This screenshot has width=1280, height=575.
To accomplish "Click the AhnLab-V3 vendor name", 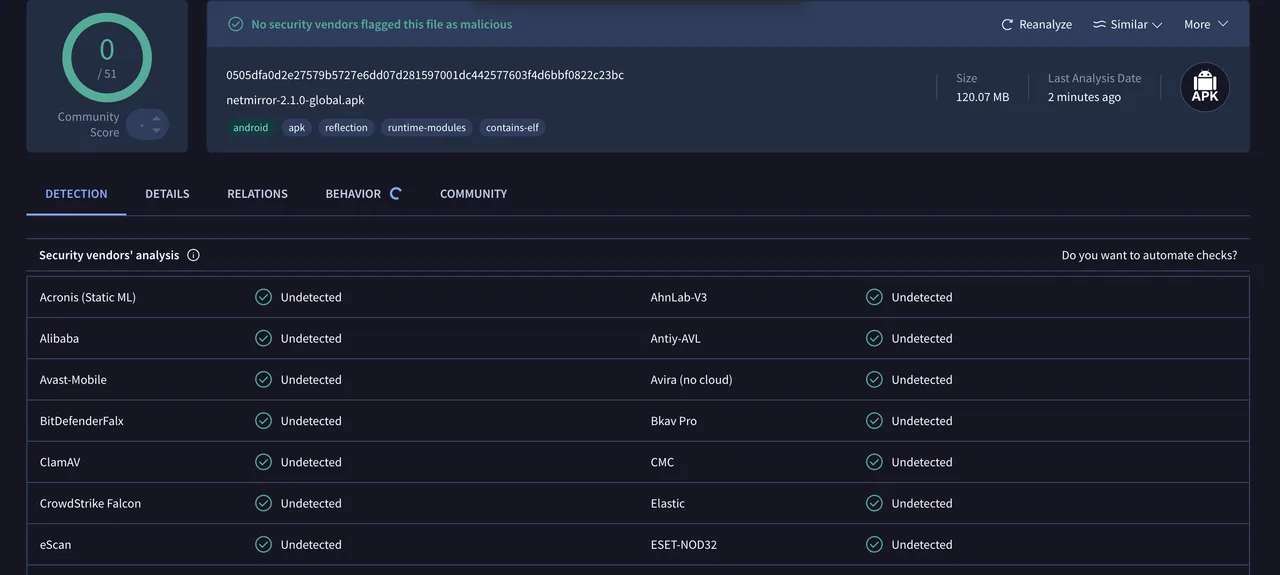I will (679, 297).
